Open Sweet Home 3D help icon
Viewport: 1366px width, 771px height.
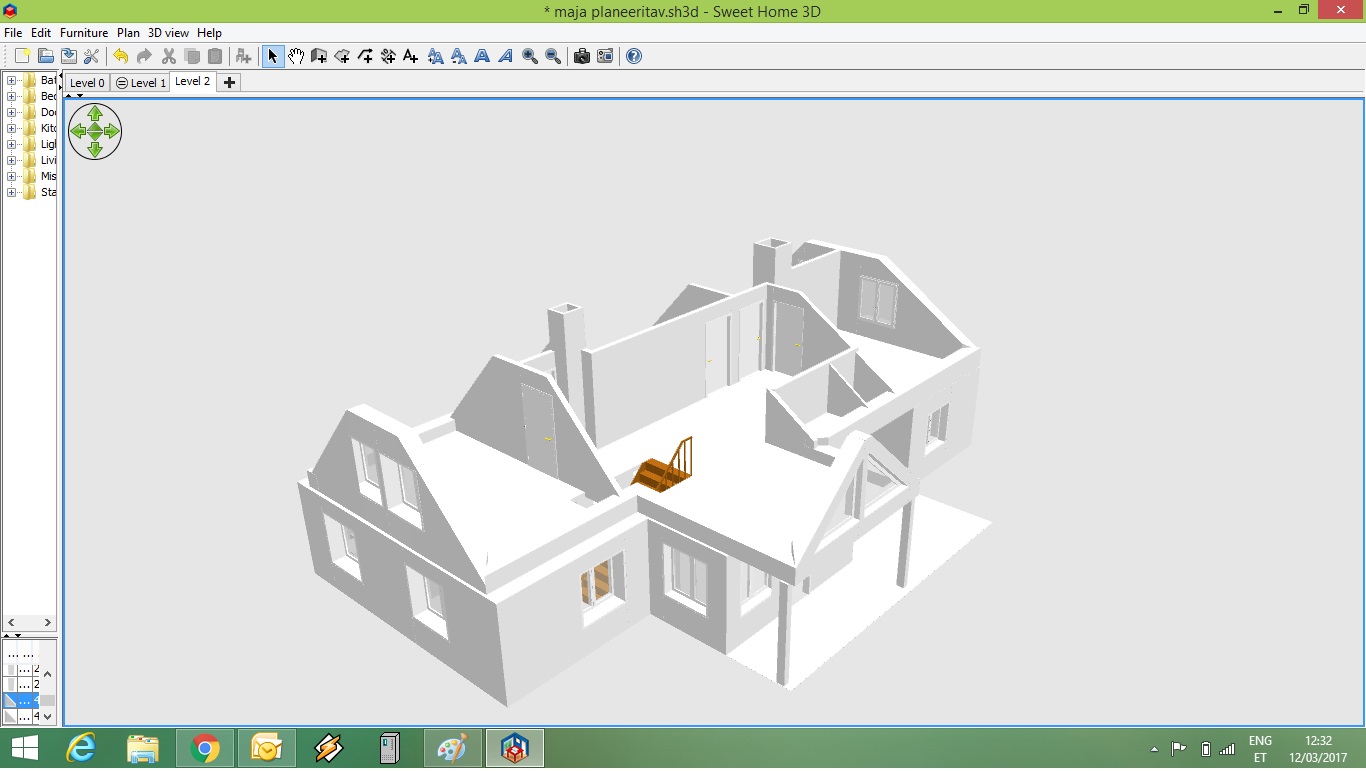coord(634,57)
